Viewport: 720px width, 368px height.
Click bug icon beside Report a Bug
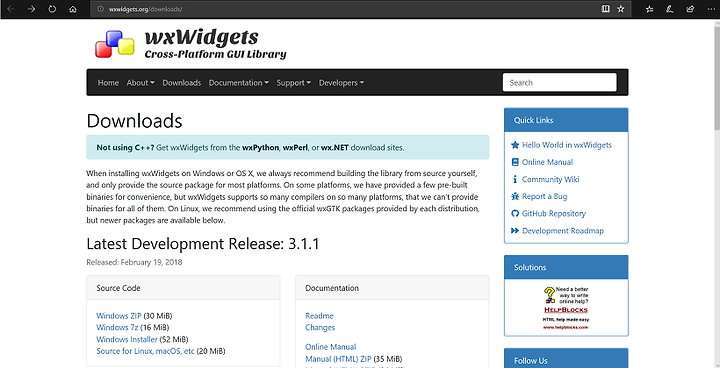click(x=515, y=196)
